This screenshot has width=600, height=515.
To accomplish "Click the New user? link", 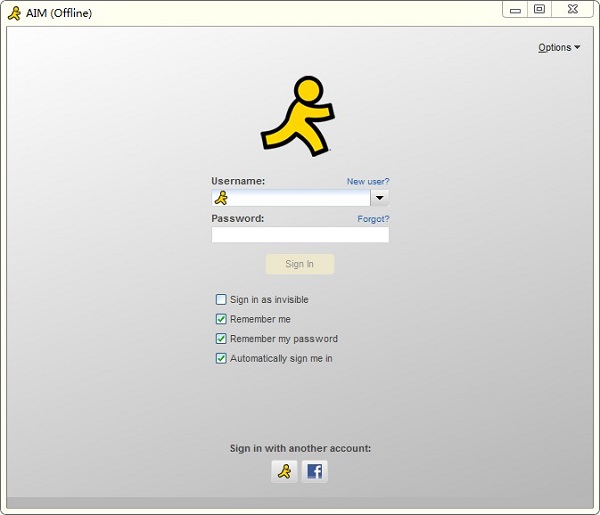I will (368, 181).
